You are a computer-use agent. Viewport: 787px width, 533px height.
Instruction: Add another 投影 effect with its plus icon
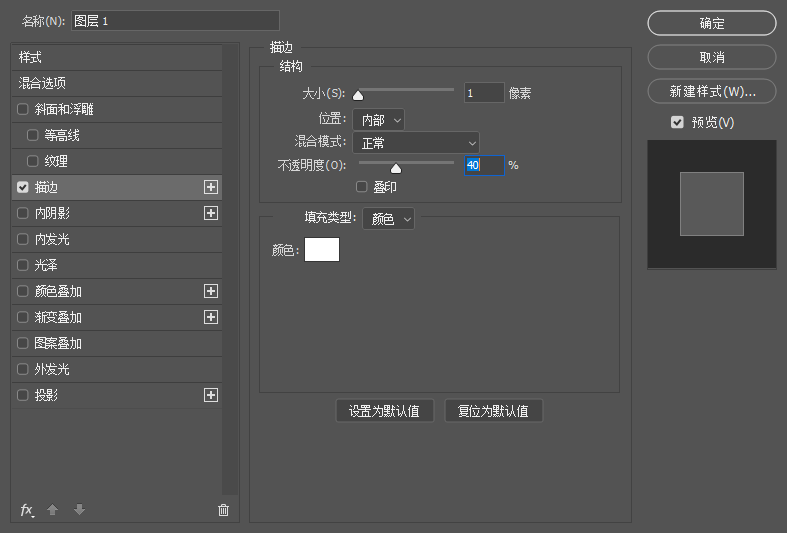pos(211,395)
